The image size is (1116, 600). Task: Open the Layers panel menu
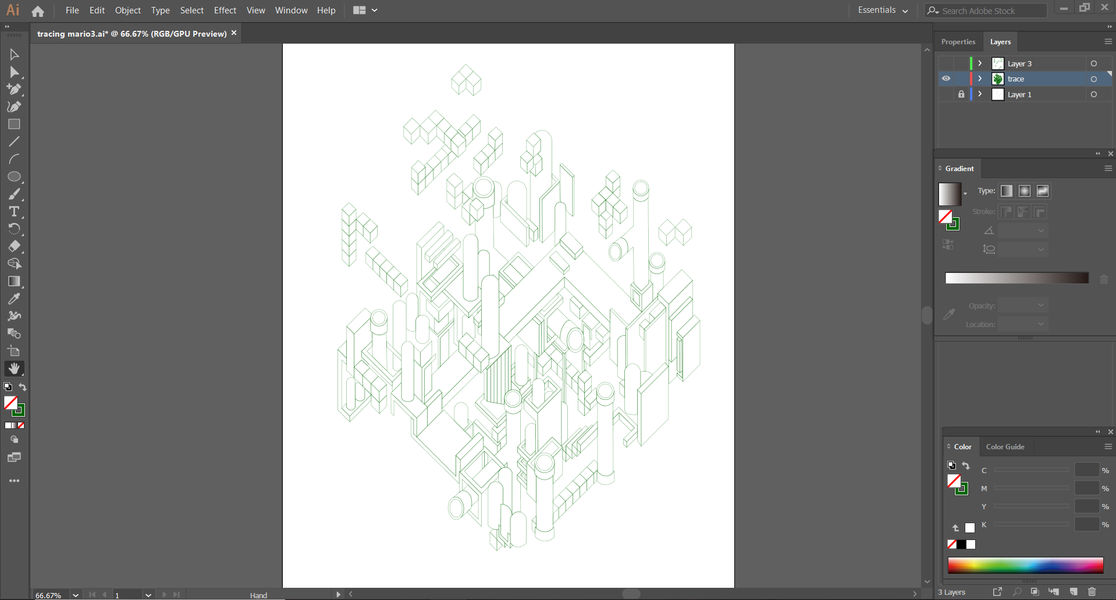1108,42
